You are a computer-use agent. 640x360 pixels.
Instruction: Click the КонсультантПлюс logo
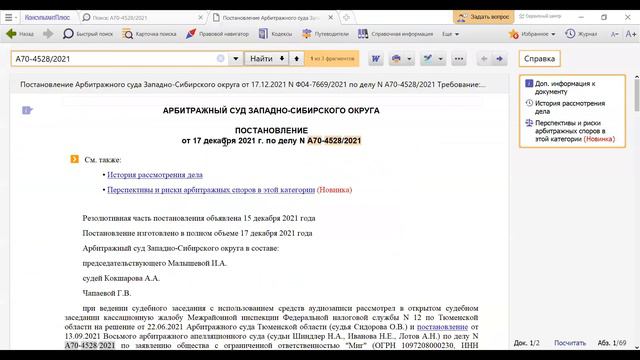coord(47,18)
